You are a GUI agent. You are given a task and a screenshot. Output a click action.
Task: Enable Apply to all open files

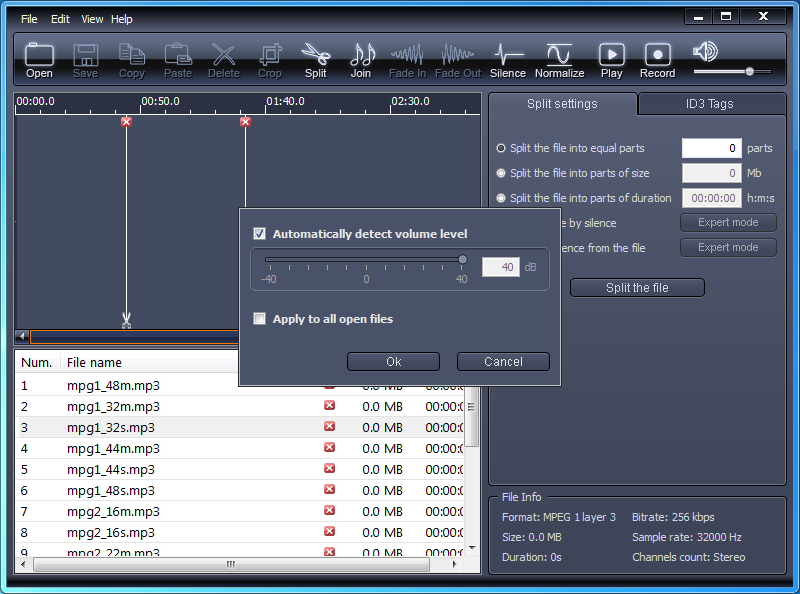260,319
